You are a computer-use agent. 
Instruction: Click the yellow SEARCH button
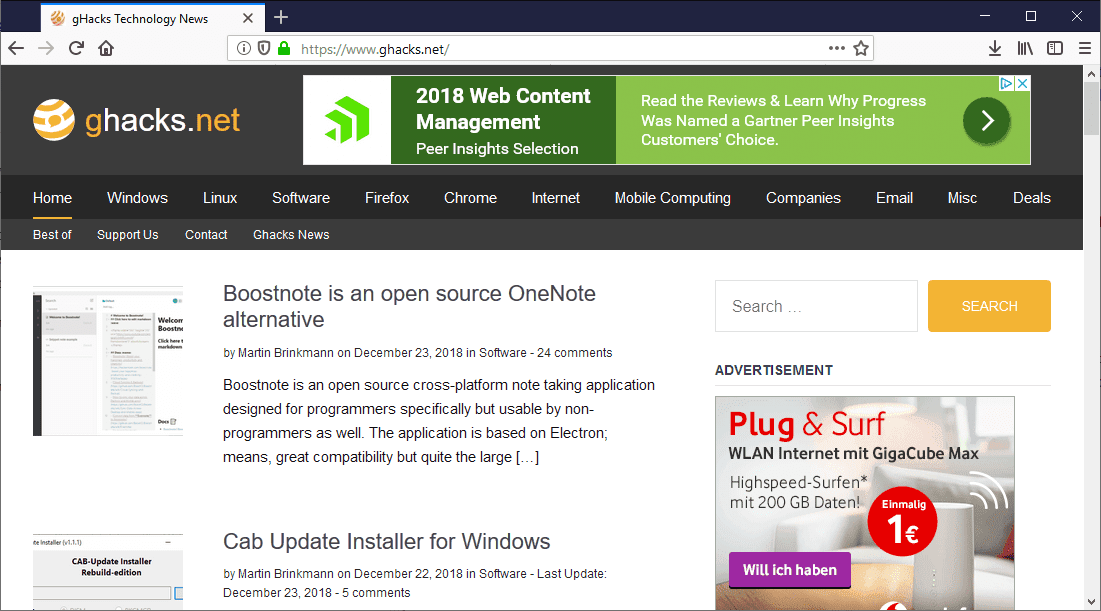989,306
